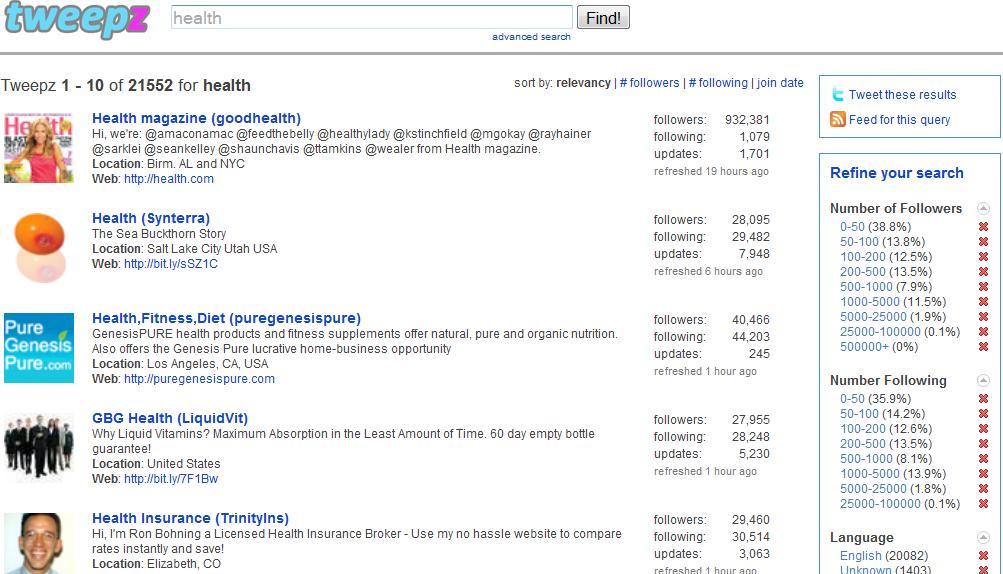The width and height of the screenshot is (1003, 574).
Task: Exclude the 25000-100000 following range with its red X
Action: (983, 504)
